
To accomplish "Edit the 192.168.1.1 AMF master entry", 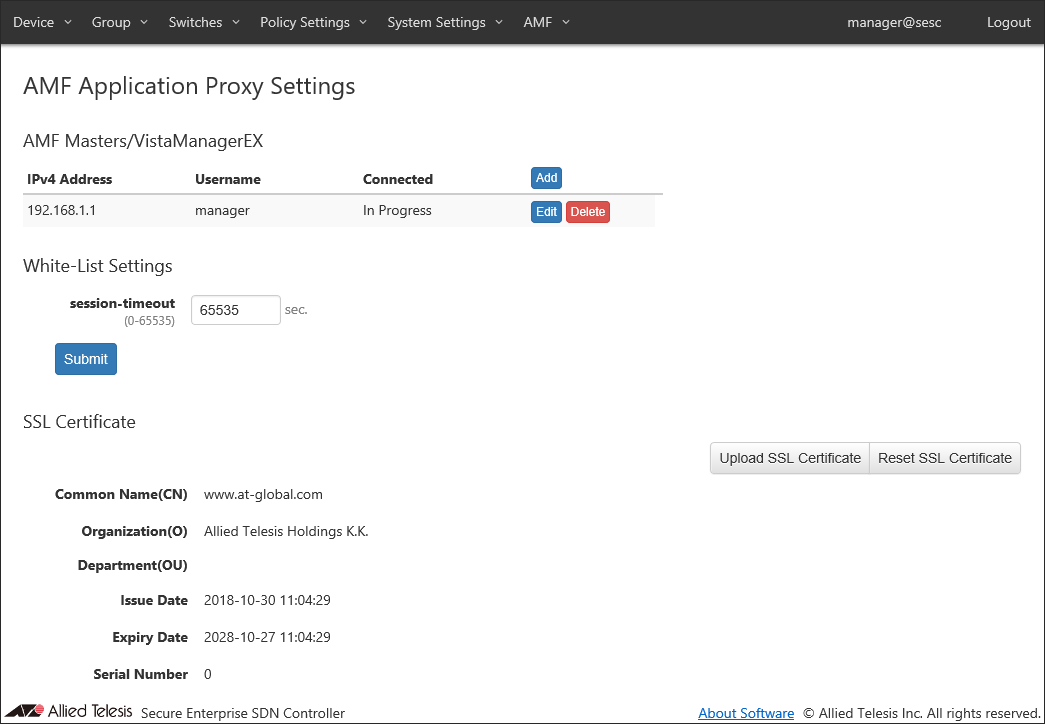I will (546, 212).
